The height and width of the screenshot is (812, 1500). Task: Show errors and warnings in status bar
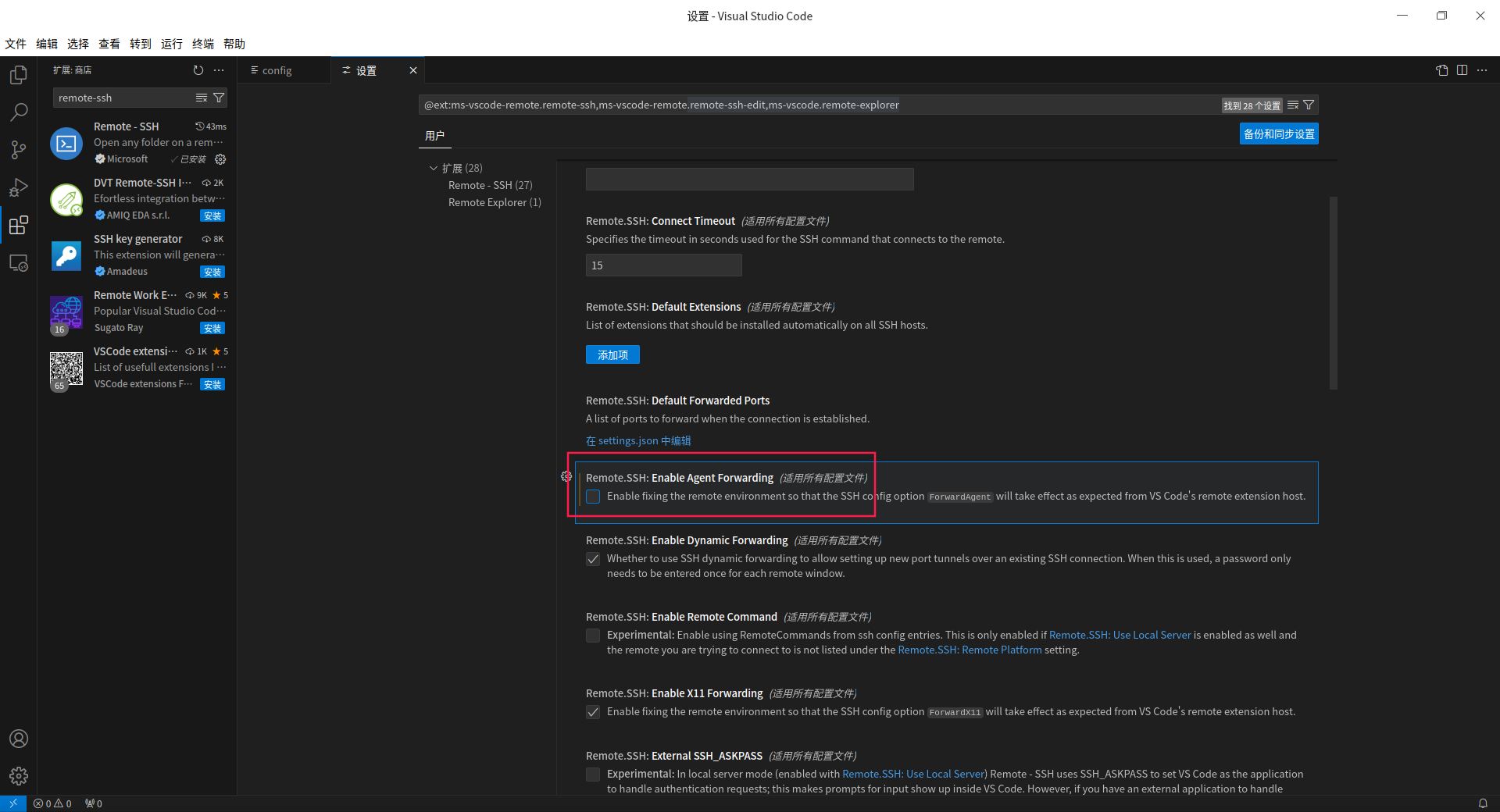[x=52, y=803]
